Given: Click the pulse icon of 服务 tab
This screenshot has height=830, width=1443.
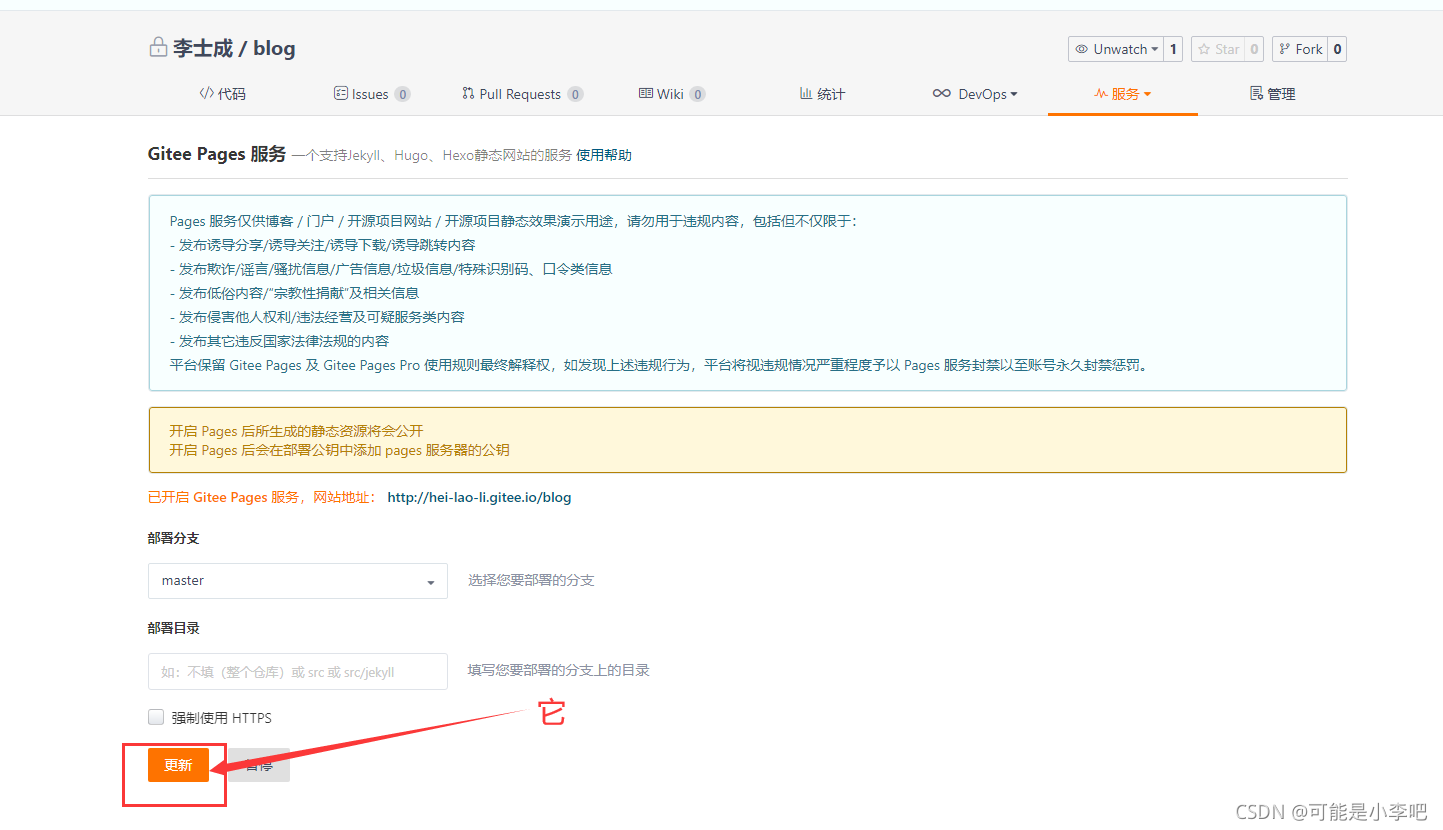Looking at the screenshot, I should [1101, 93].
